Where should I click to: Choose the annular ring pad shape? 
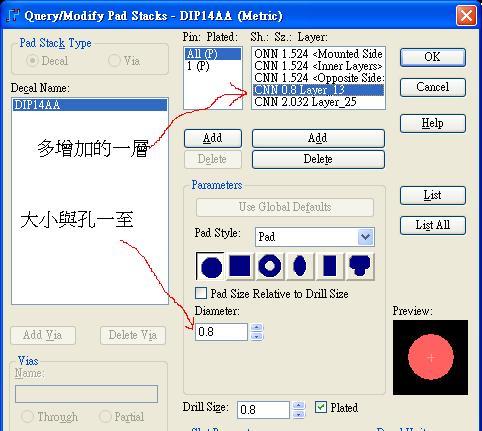pyautogui.click(x=270, y=266)
